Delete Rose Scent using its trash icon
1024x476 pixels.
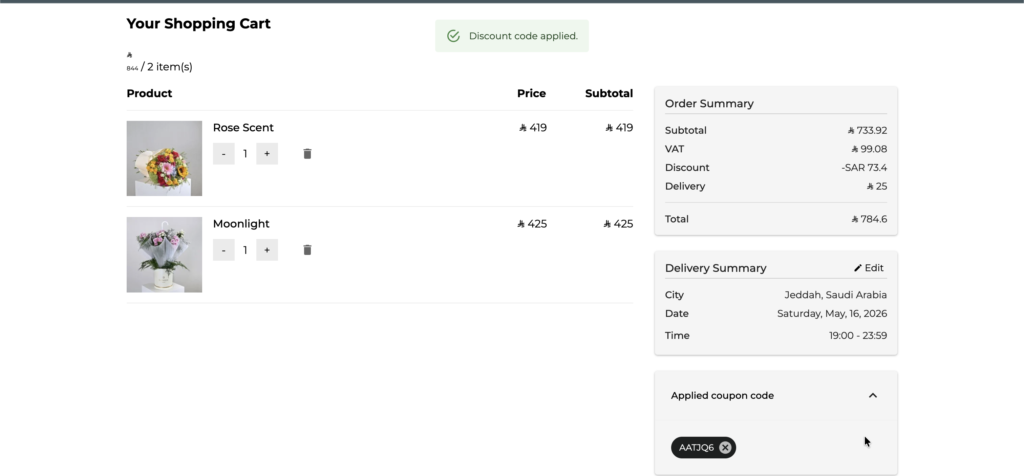coord(308,153)
